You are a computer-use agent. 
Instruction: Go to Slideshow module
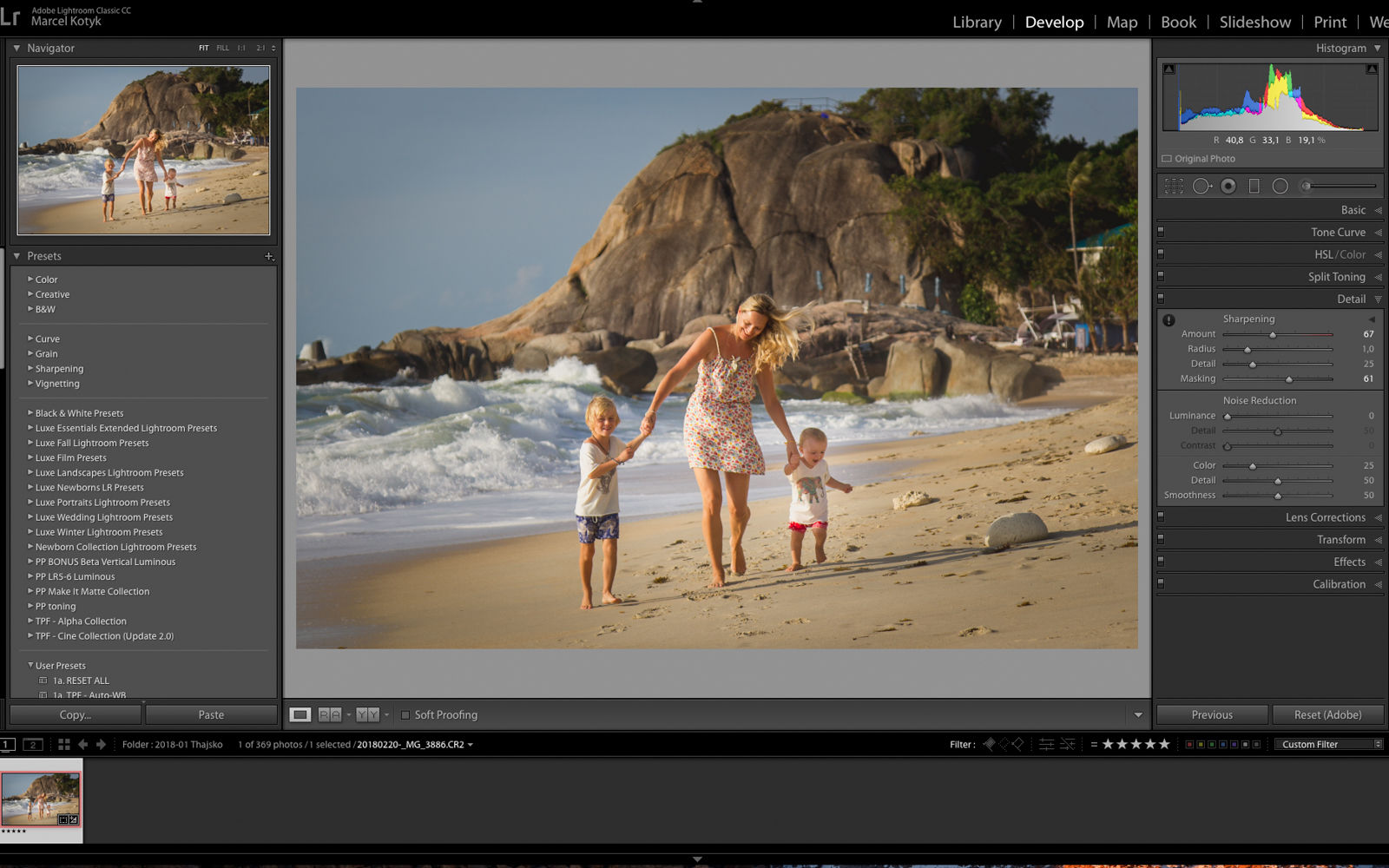1254,23
